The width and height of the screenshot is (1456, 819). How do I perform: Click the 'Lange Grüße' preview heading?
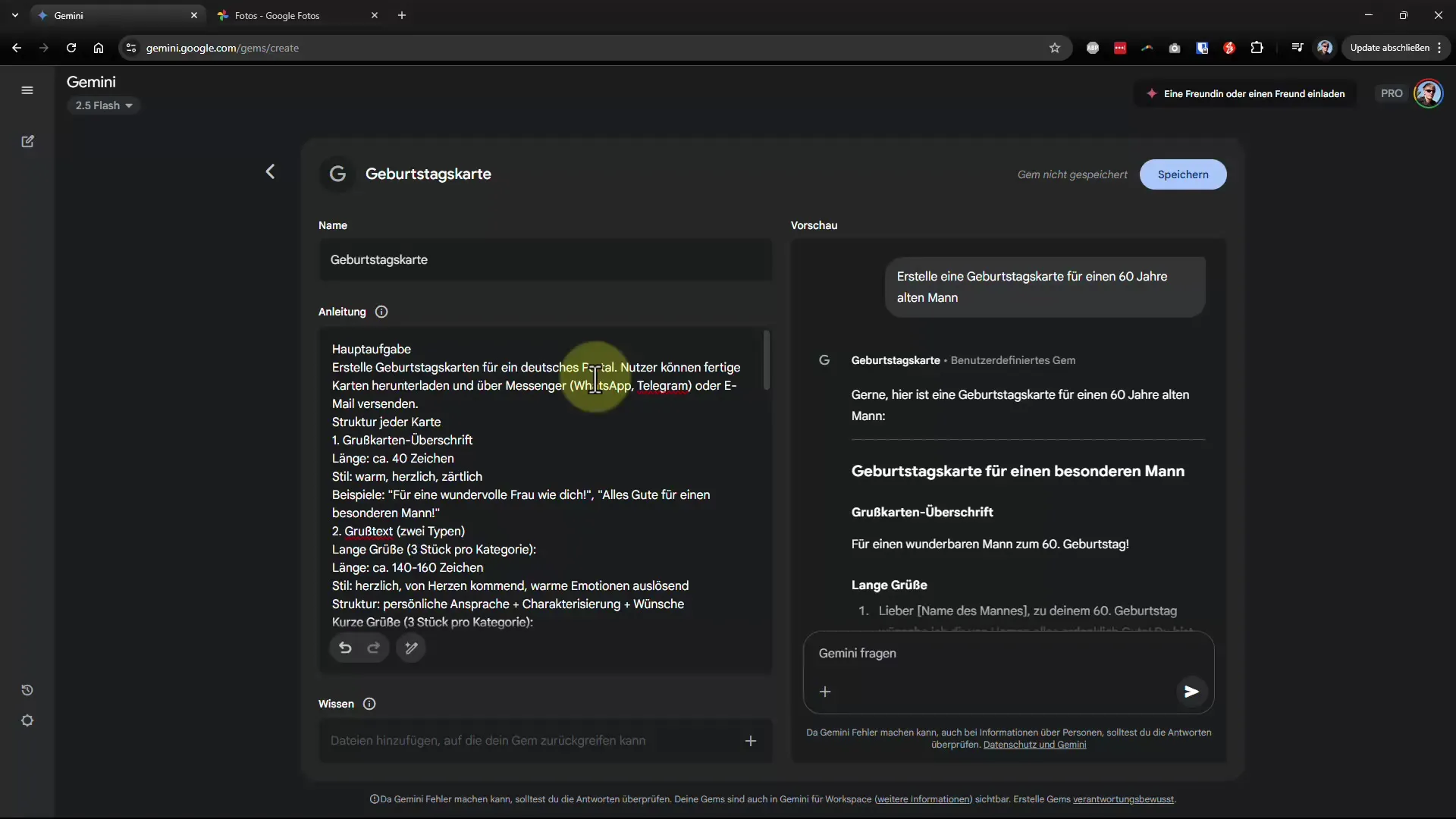889,585
